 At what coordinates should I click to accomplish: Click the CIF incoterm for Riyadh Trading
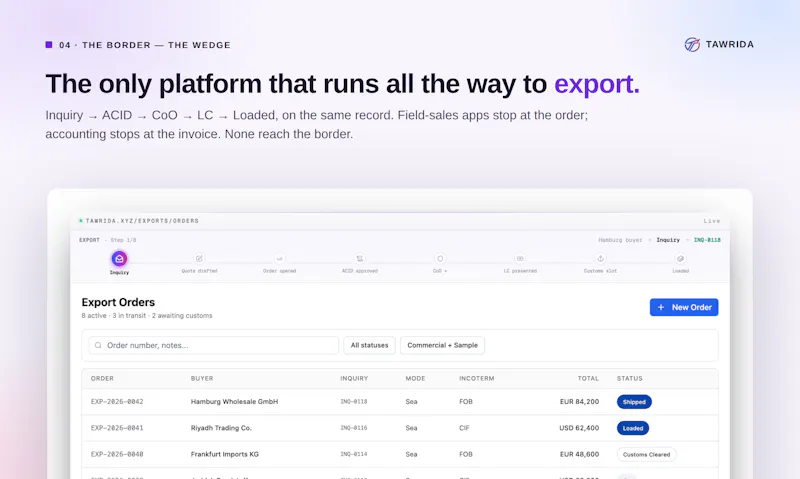464,428
